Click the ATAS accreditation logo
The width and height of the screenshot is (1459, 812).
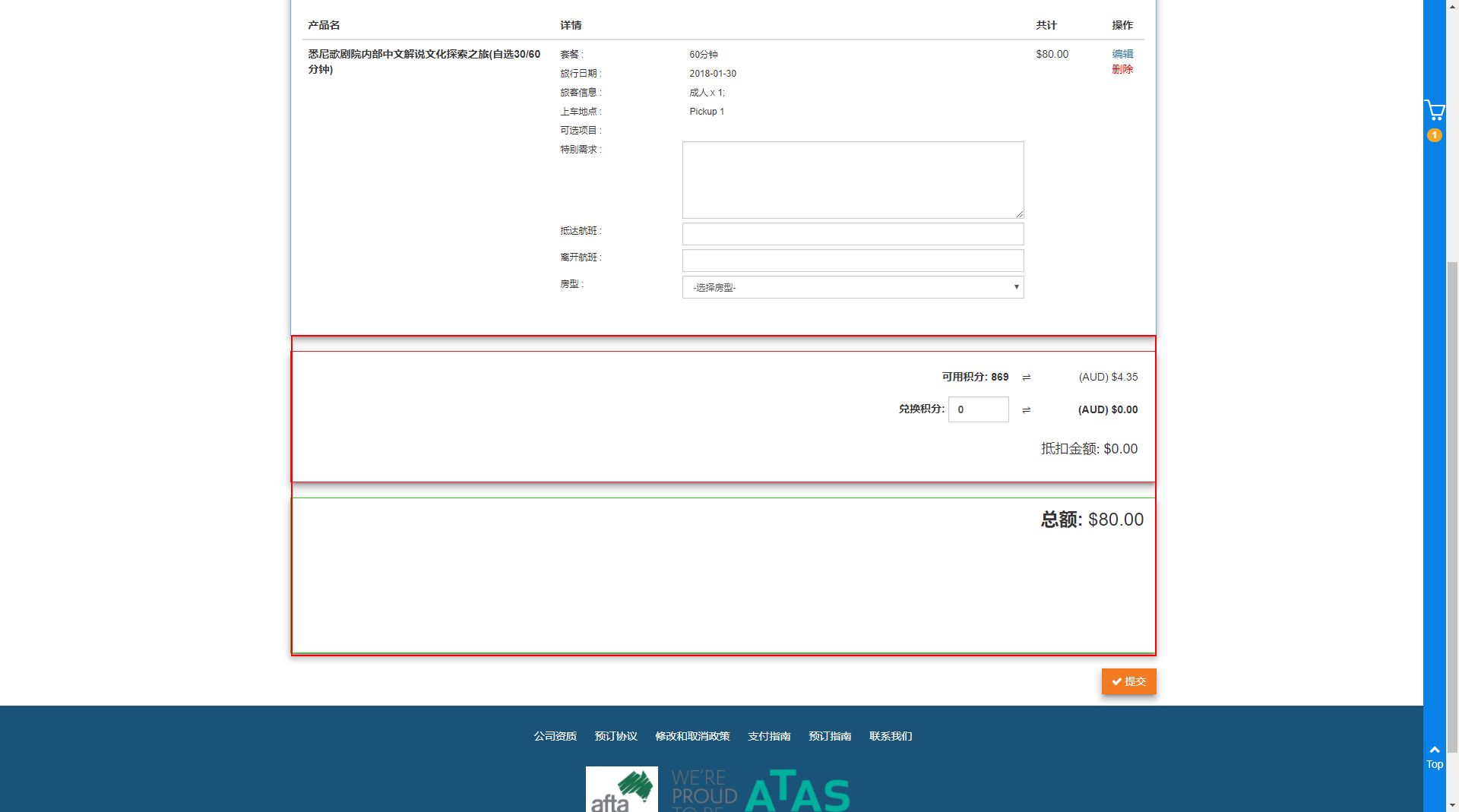point(797,791)
